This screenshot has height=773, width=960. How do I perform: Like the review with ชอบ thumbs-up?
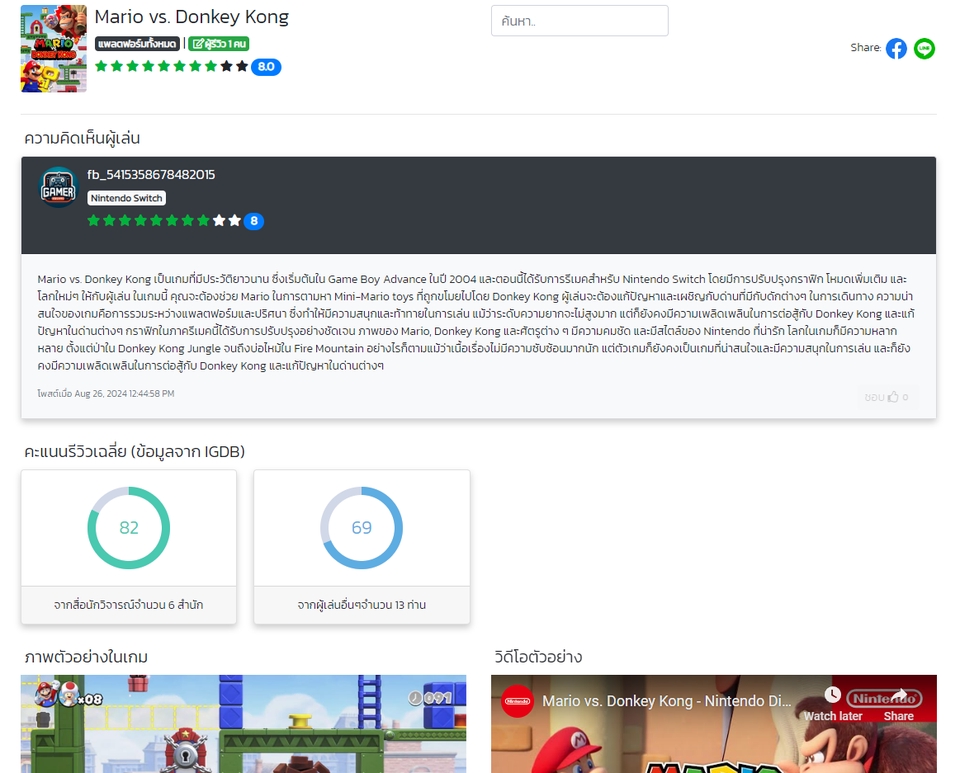click(886, 397)
